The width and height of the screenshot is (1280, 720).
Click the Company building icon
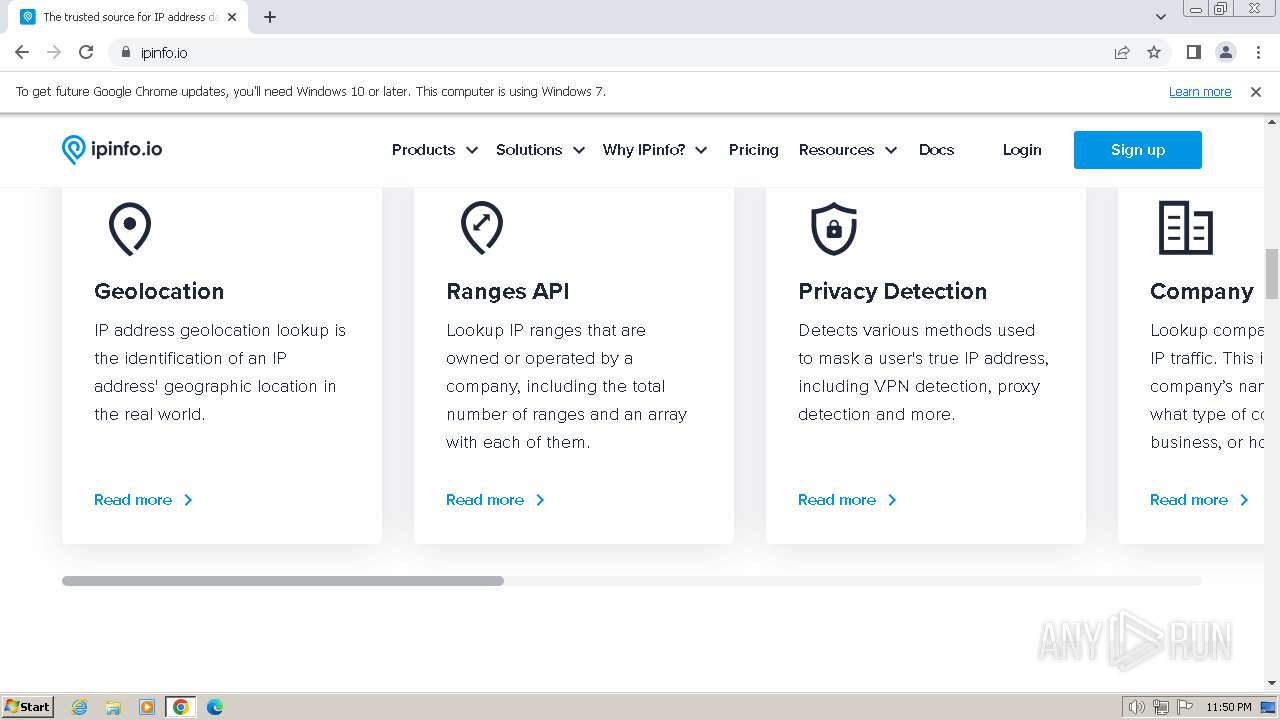click(1185, 228)
